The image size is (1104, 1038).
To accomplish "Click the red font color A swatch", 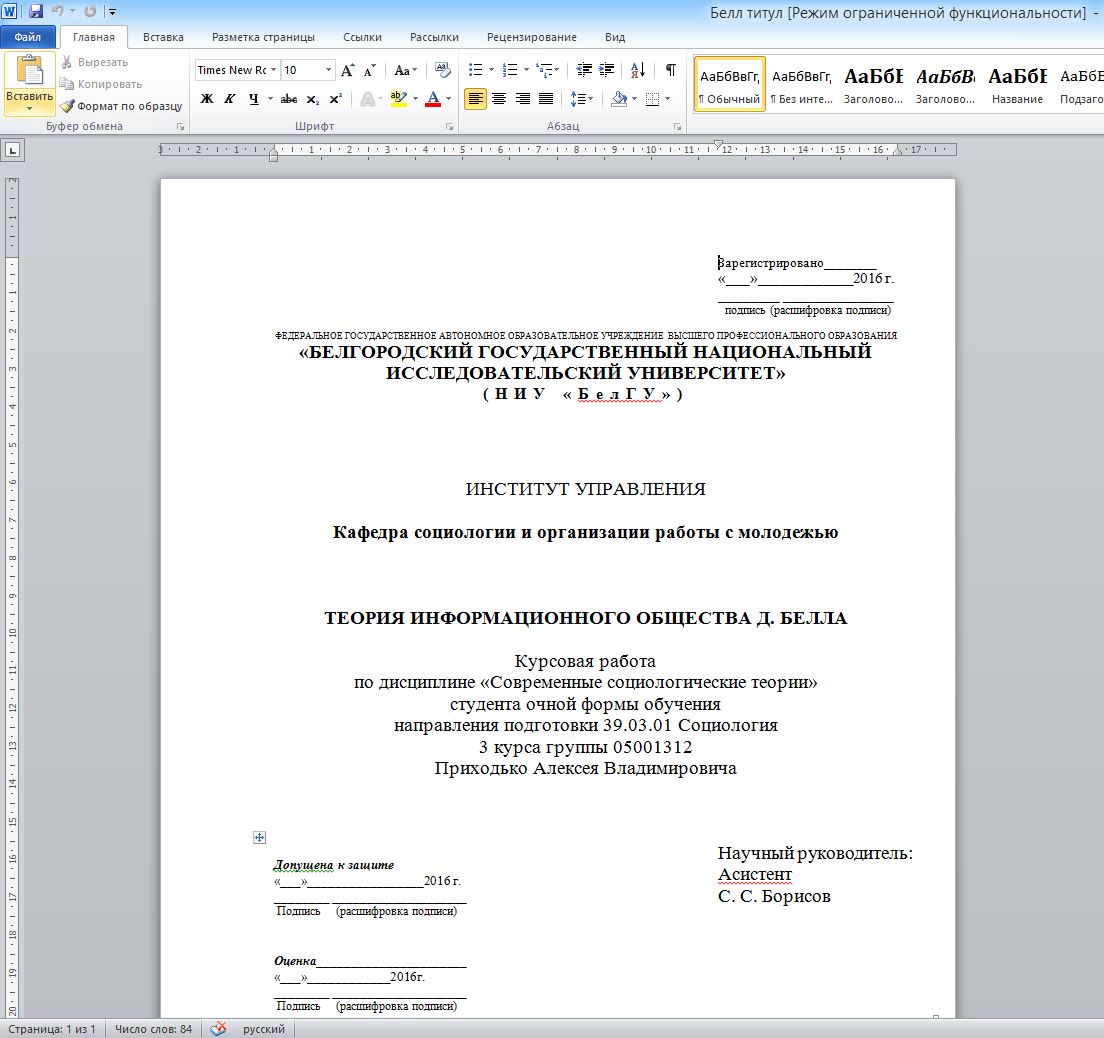I will [433, 99].
